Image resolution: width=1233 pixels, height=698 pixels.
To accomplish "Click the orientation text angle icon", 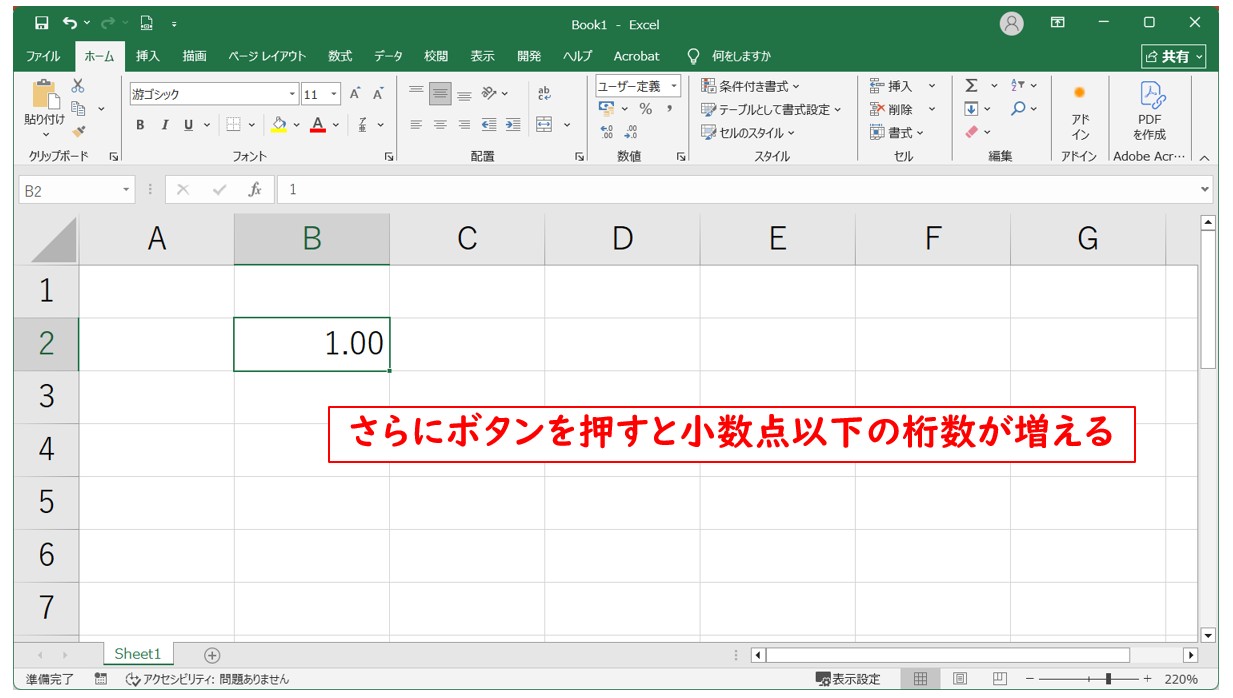I will click(x=489, y=93).
